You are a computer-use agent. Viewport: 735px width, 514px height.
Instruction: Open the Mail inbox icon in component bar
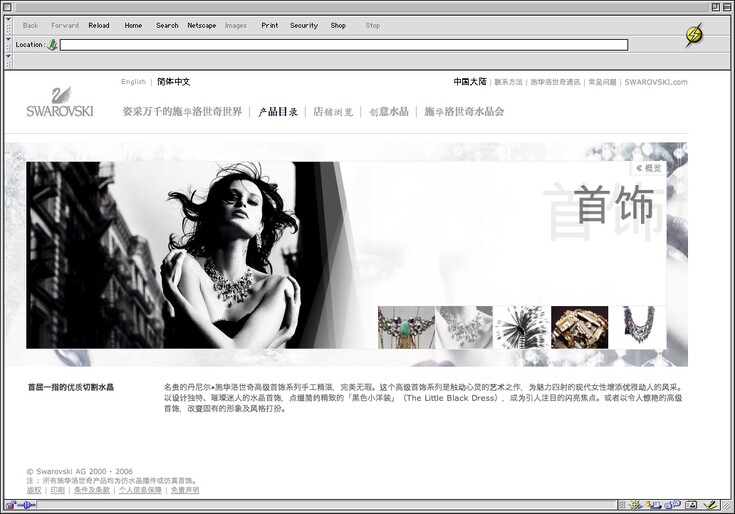click(x=653, y=505)
